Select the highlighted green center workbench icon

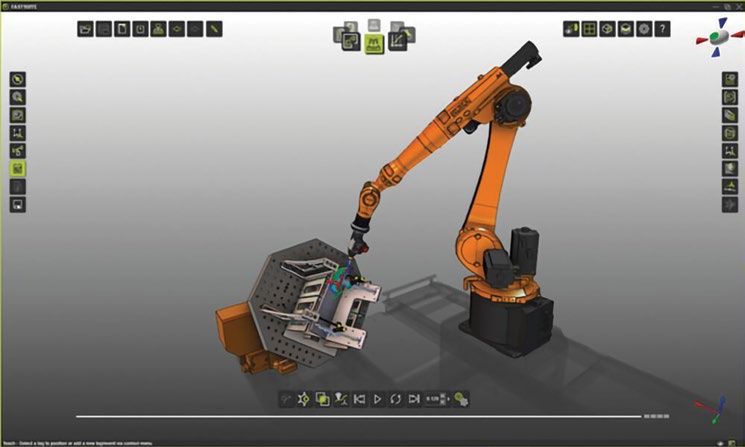374,44
